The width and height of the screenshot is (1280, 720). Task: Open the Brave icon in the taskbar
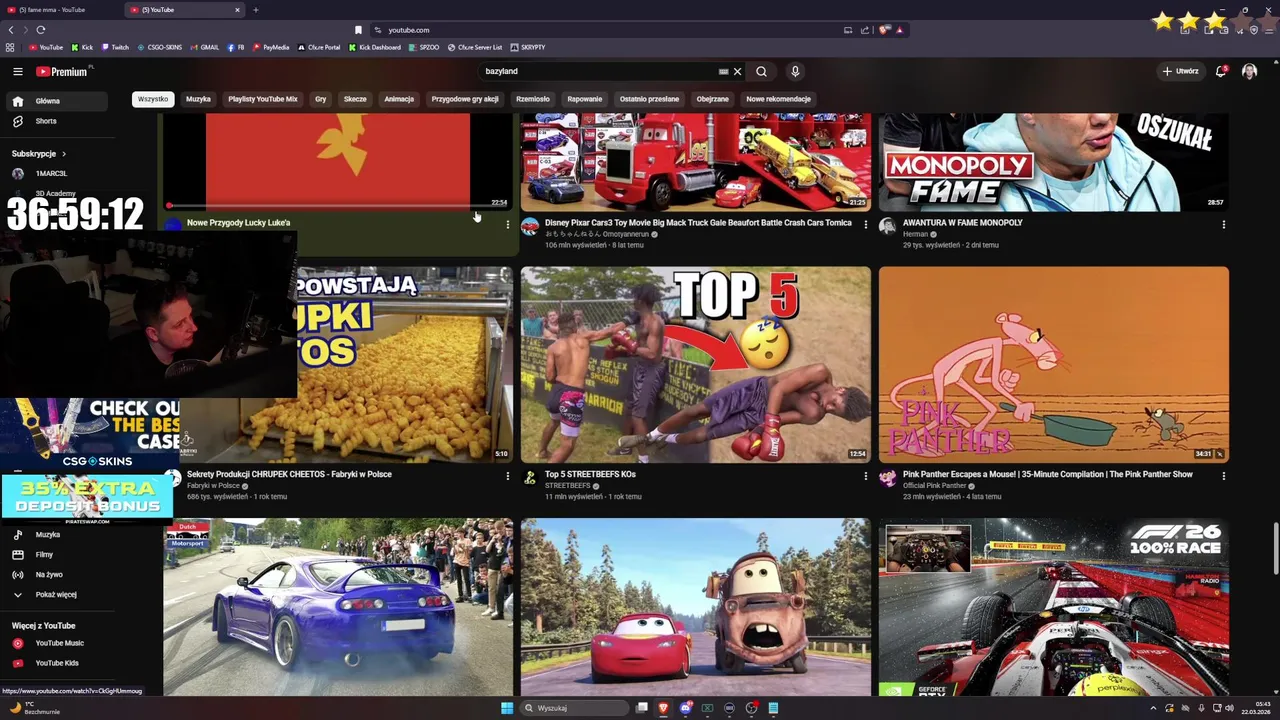[663, 708]
